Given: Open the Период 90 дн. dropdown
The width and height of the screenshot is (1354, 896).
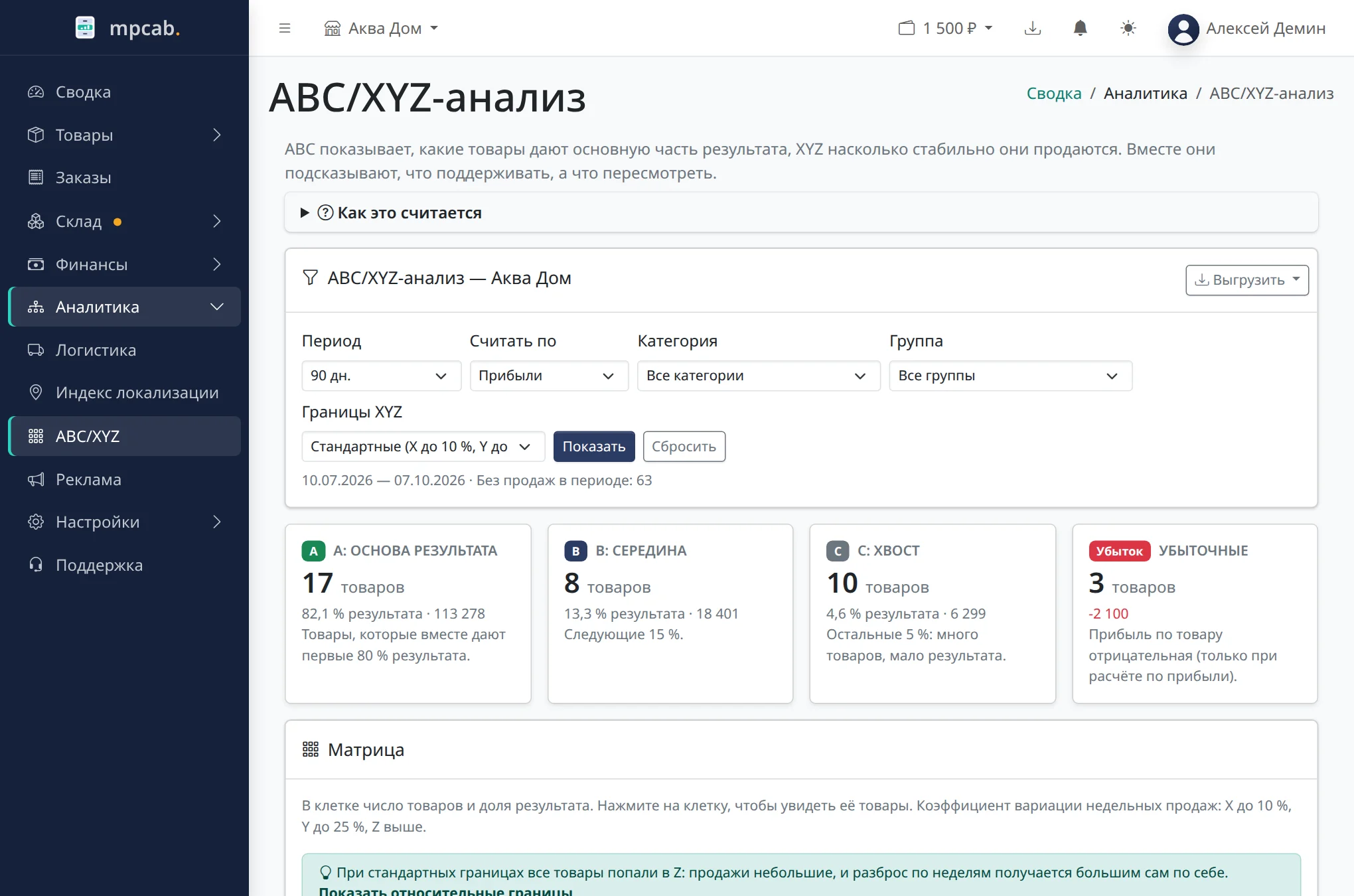Looking at the screenshot, I should tap(381, 376).
